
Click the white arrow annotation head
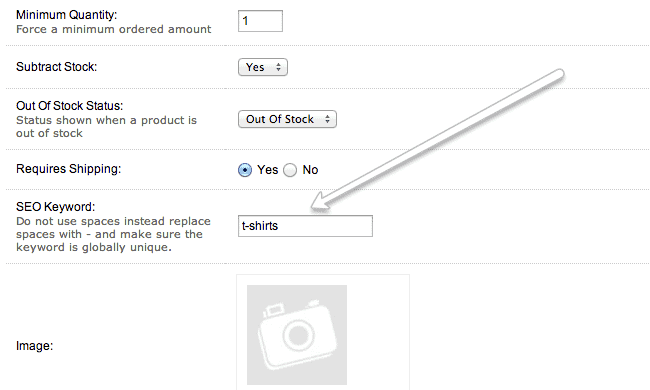coord(324,202)
